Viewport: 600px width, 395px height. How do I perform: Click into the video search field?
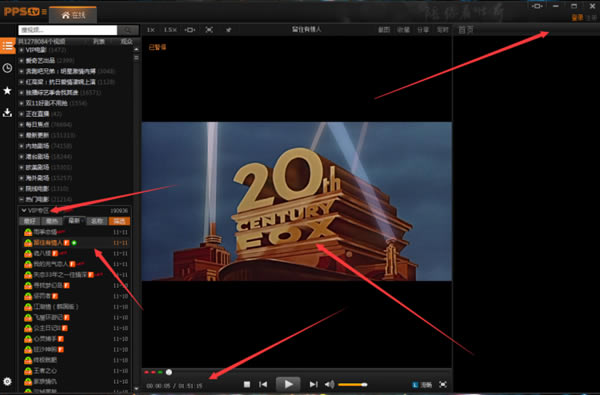(x=68, y=30)
